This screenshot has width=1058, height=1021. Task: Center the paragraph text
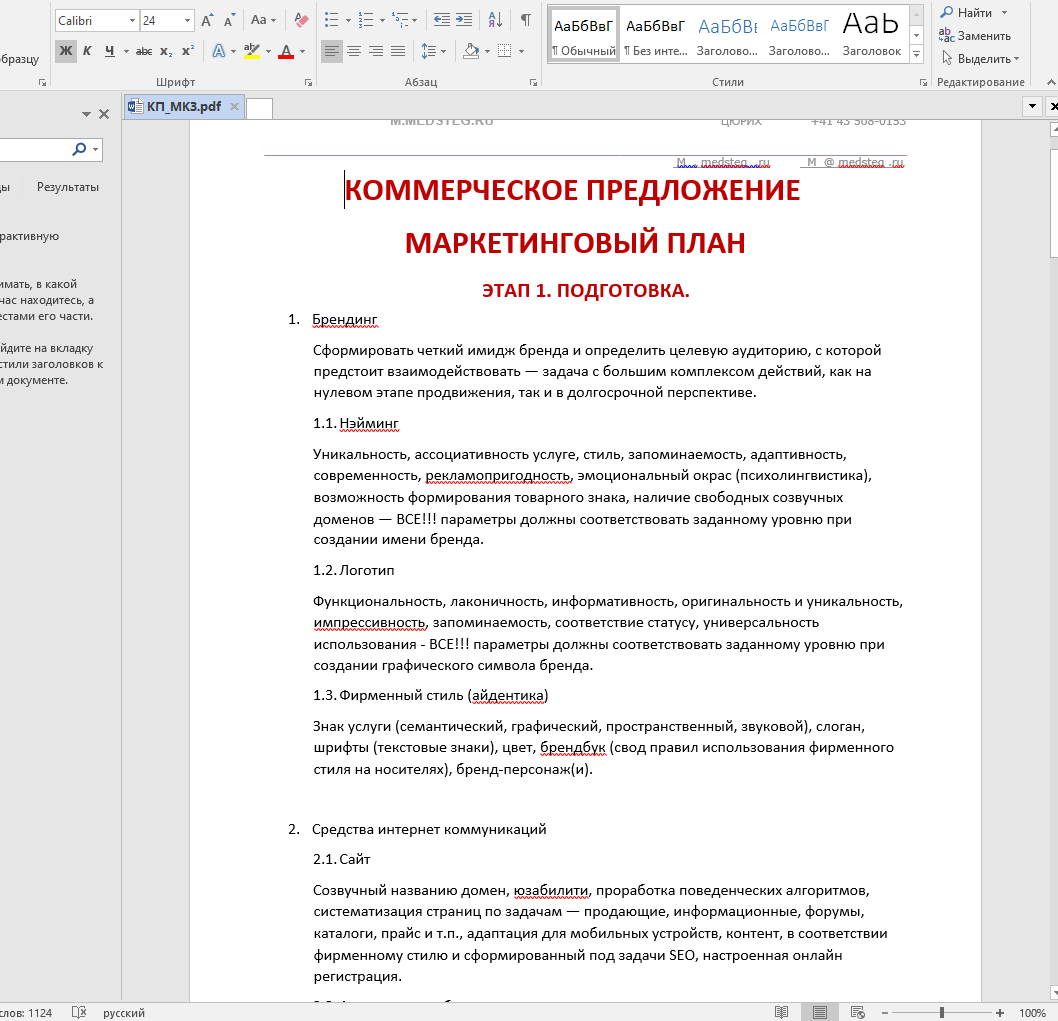(x=354, y=51)
